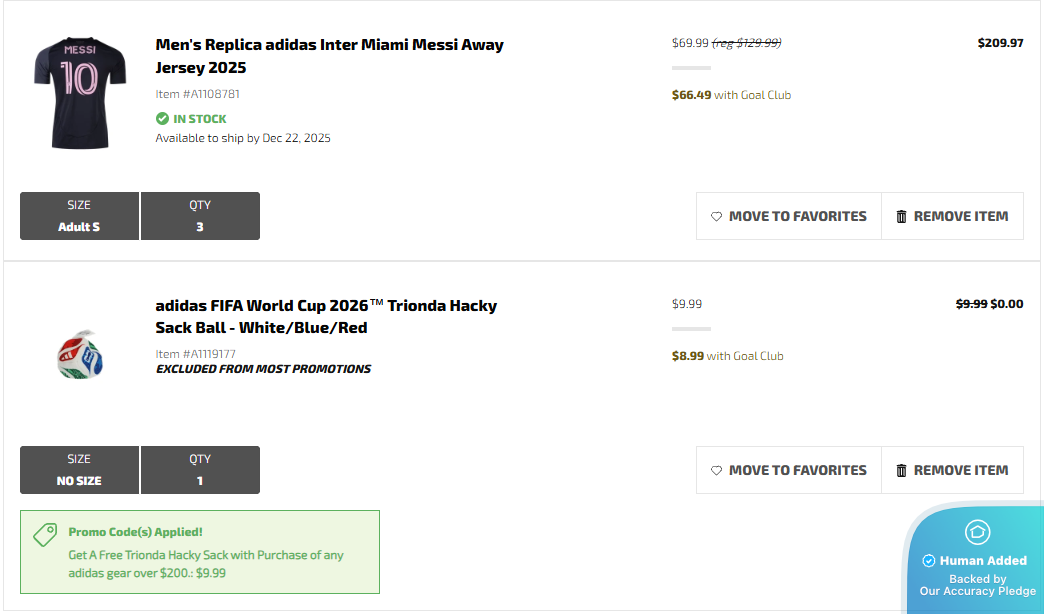The height and width of the screenshot is (614, 1044).
Task: Open the NO SIZE selector for Hacky Sack
Action: coord(79,470)
